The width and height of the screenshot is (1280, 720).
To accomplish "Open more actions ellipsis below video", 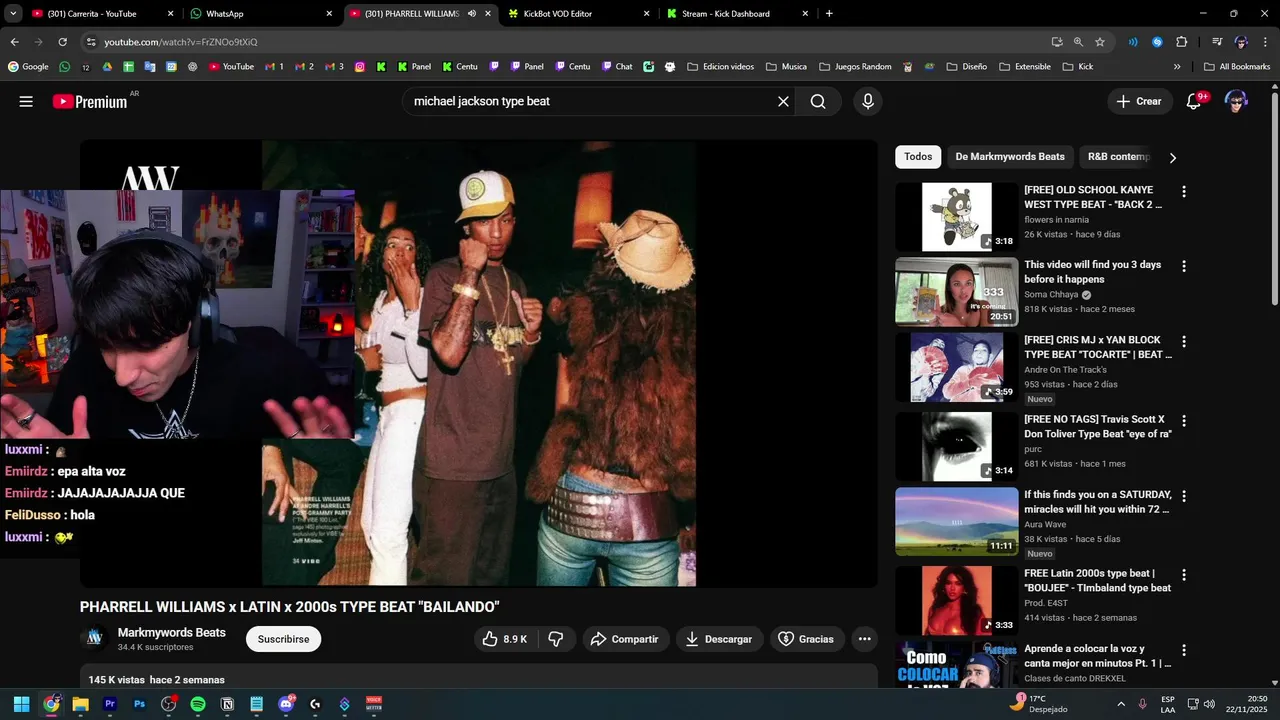I will pyautogui.click(x=864, y=639).
